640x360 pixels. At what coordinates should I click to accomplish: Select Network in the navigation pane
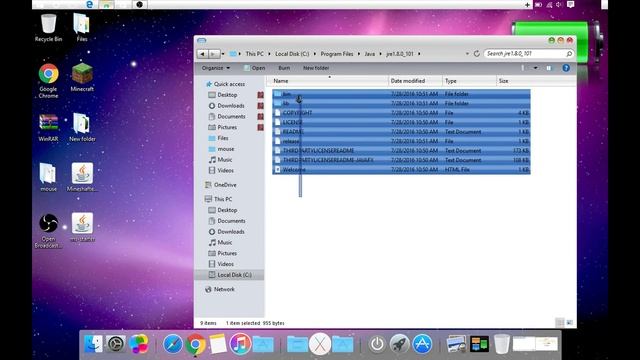pyautogui.click(x=220, y=289)
